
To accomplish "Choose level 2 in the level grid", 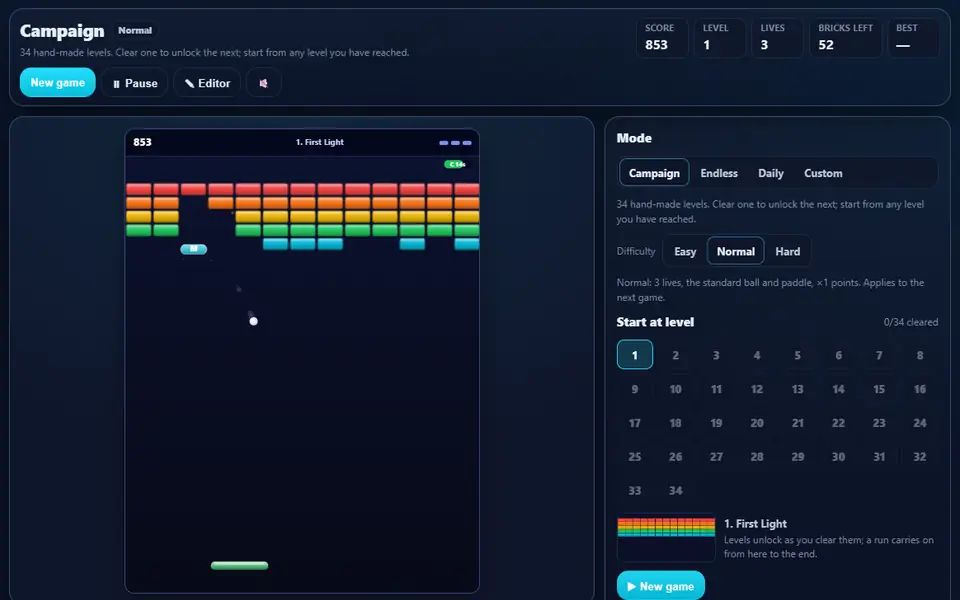I will pyautogui.click(x=675, y=354).
